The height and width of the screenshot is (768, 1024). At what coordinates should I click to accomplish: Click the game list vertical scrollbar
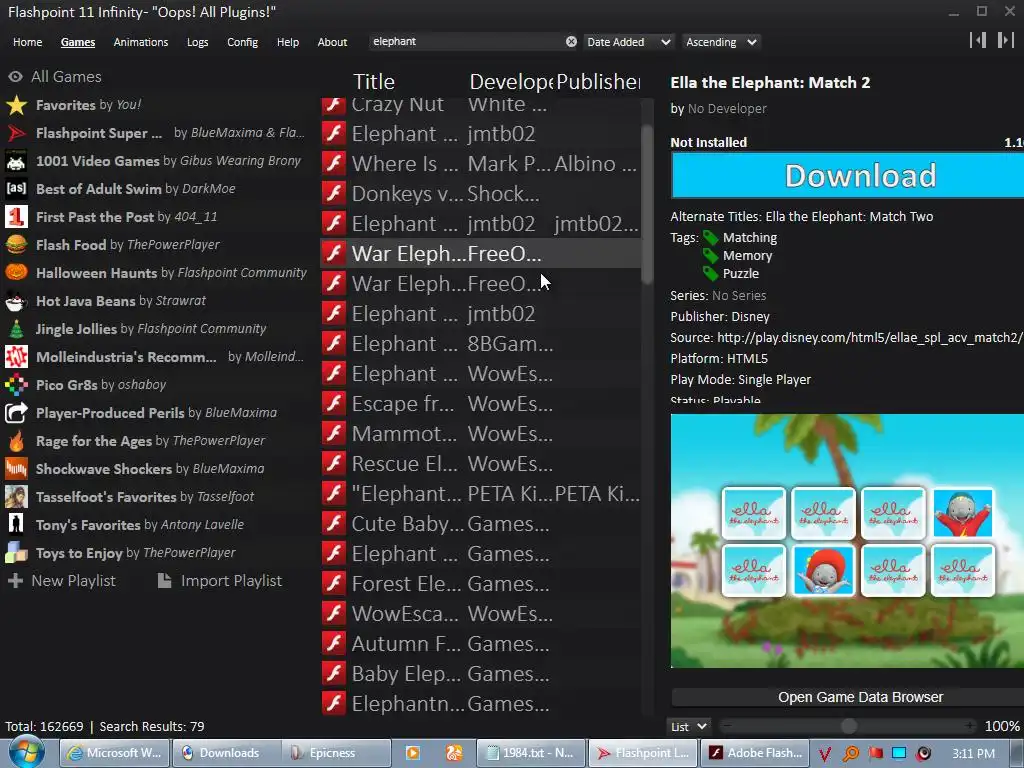pyautogui.click(x=647, y=204)
